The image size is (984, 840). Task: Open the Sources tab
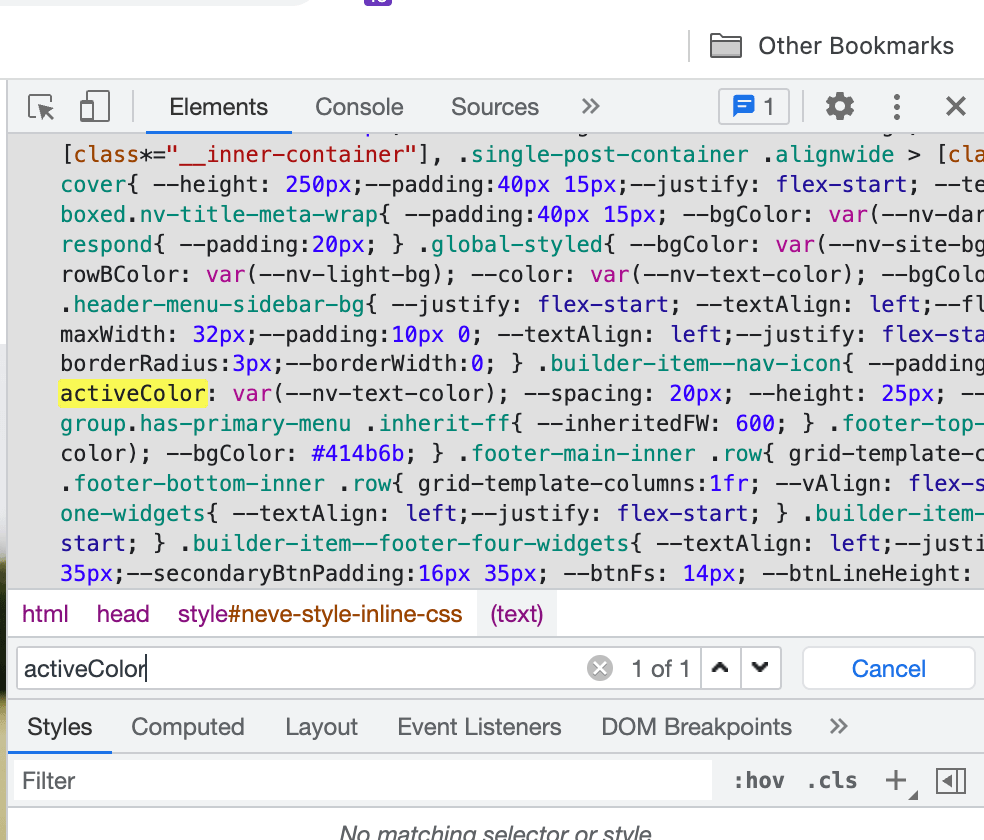pyautogui.click(x=495, y=107)
